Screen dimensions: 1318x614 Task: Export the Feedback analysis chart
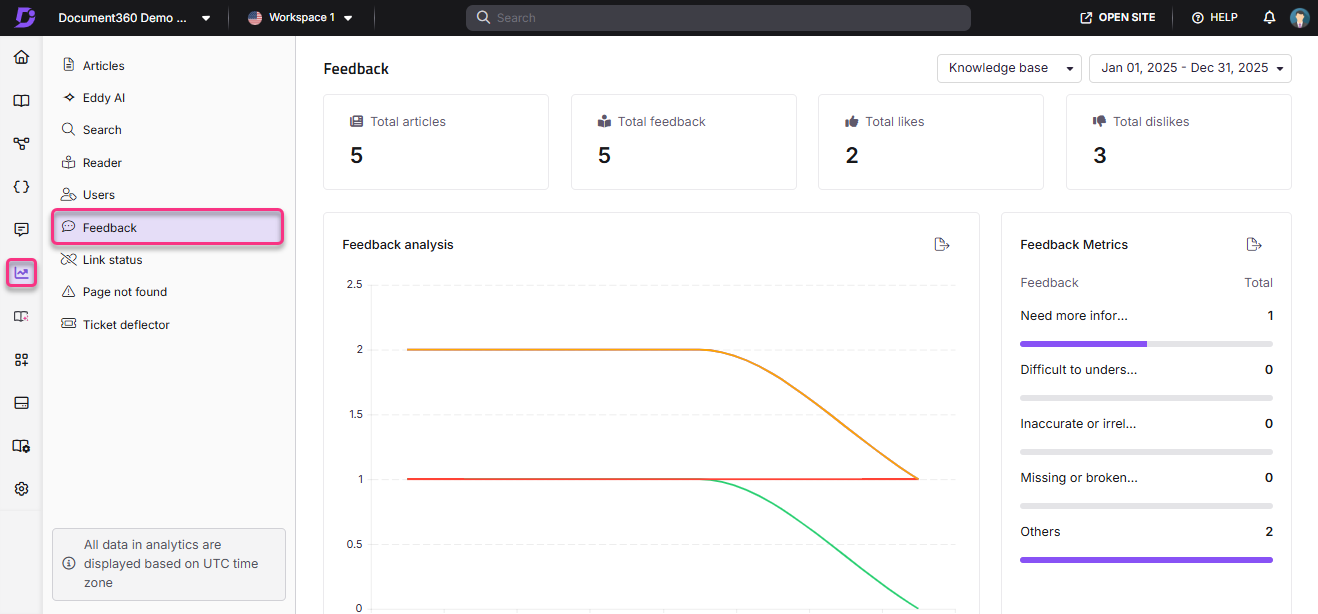click(941, 243)
